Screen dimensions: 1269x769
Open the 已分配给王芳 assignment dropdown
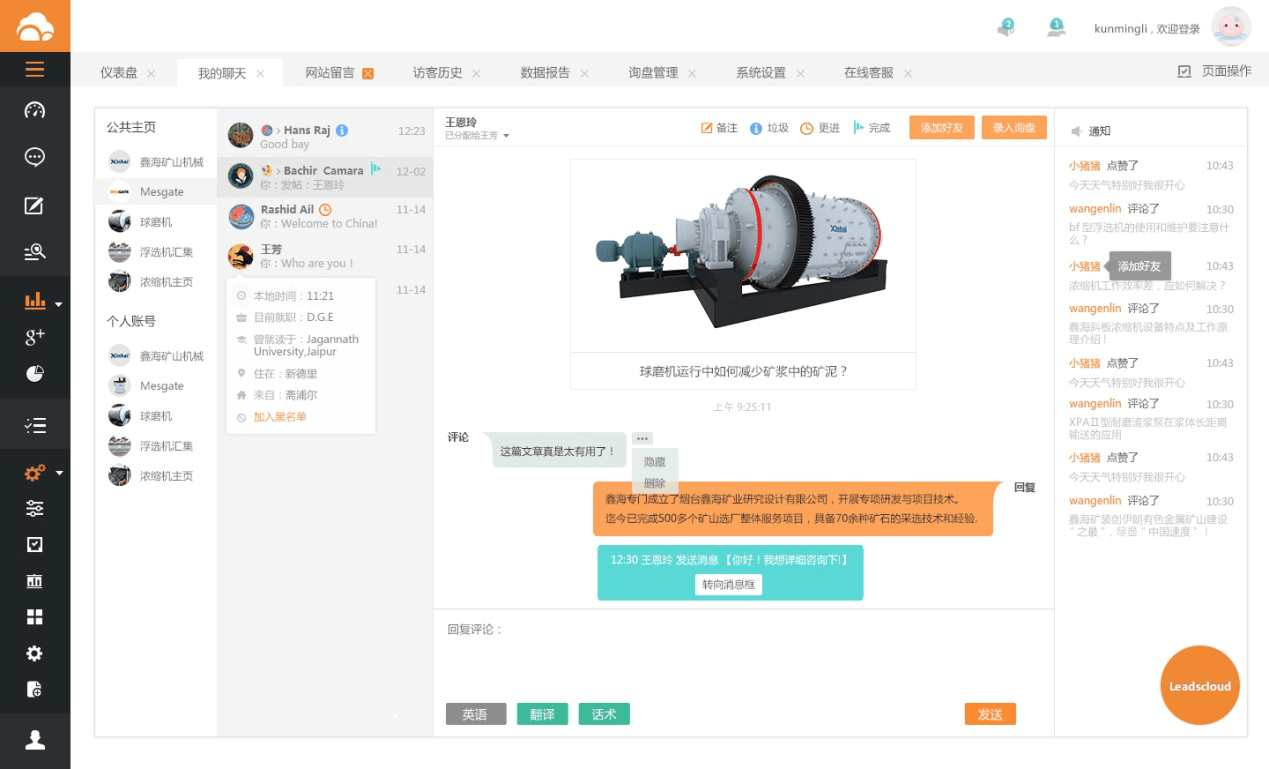pyautogui.click(x=478, y=135)
